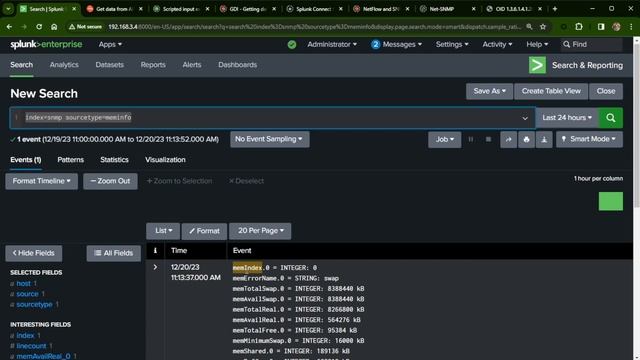Open browser extensions puzzle icon
The width and height of the screenshot is (640, 360).
(579, 27)
